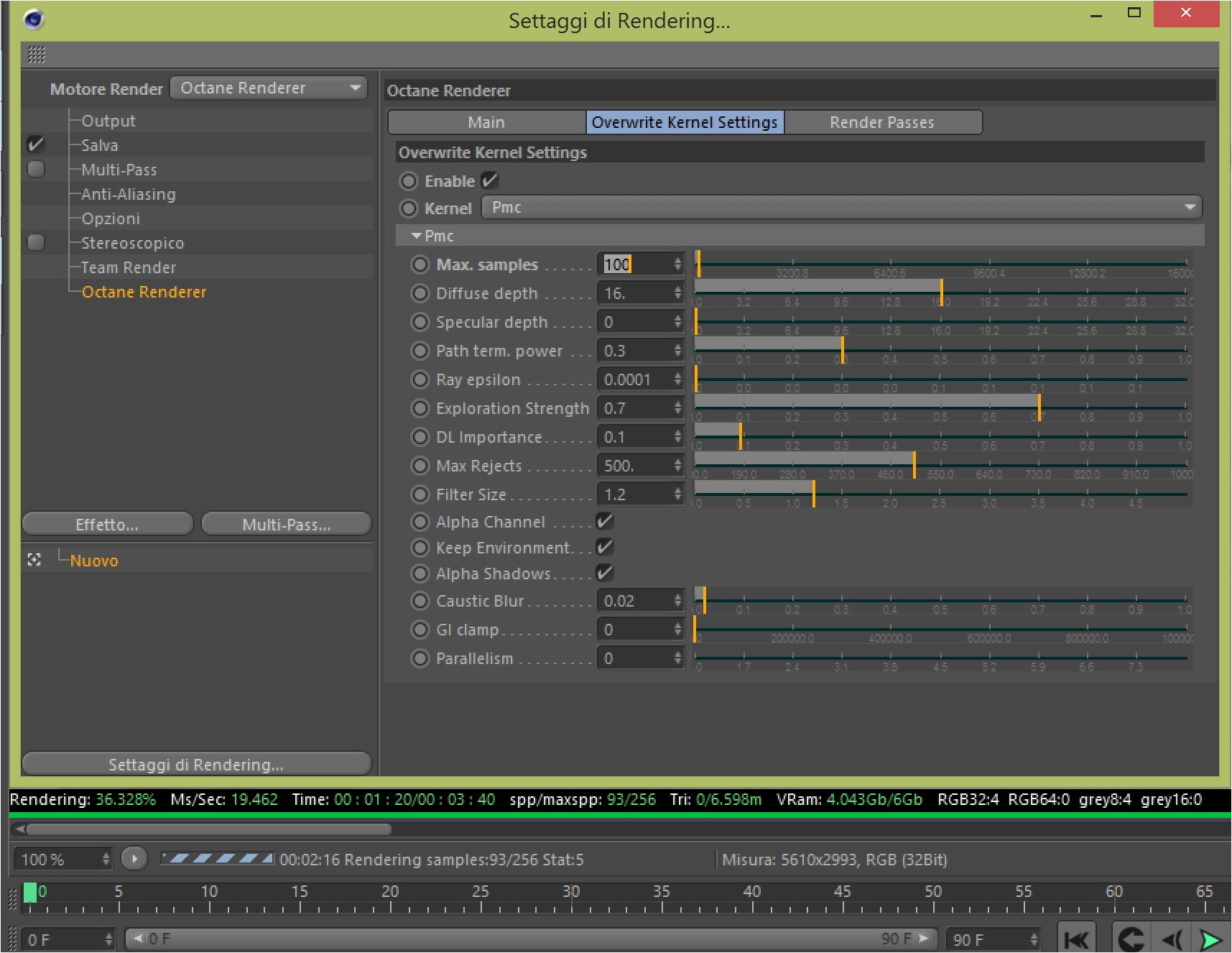Select Team Render in the tree
The image size is (1232, 953).
129,267
